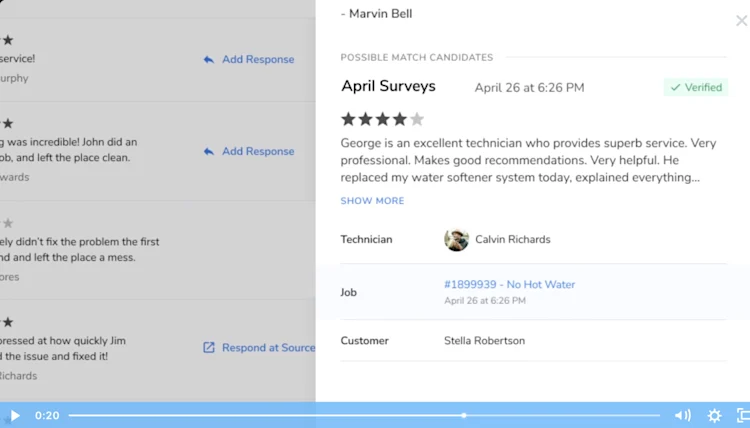Viewport: 750px width, 428px height.
Task: Click the George review text
Action: coord(529,160)
